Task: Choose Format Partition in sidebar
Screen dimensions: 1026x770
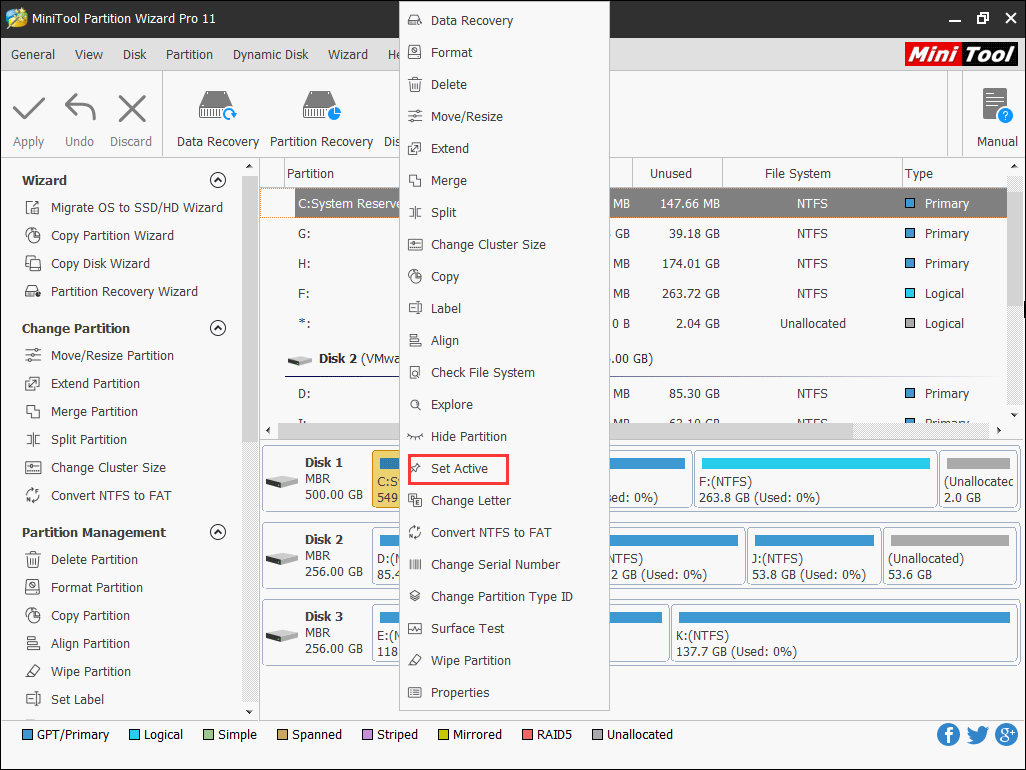Action: tap(84, 587)
